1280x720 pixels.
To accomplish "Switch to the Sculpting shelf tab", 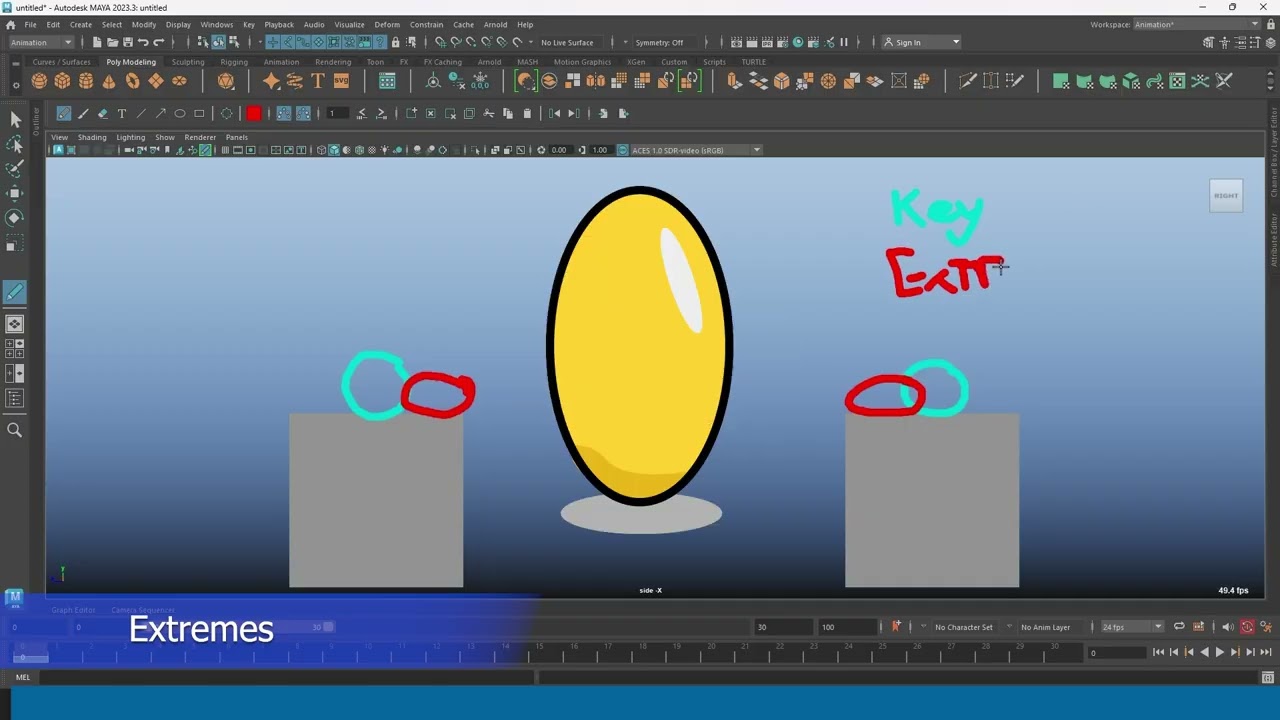I will point(187,62).
